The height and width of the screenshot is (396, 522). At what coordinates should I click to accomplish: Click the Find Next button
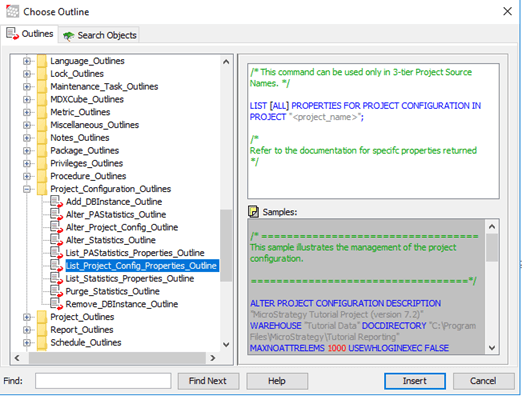(x=208, y=381)
